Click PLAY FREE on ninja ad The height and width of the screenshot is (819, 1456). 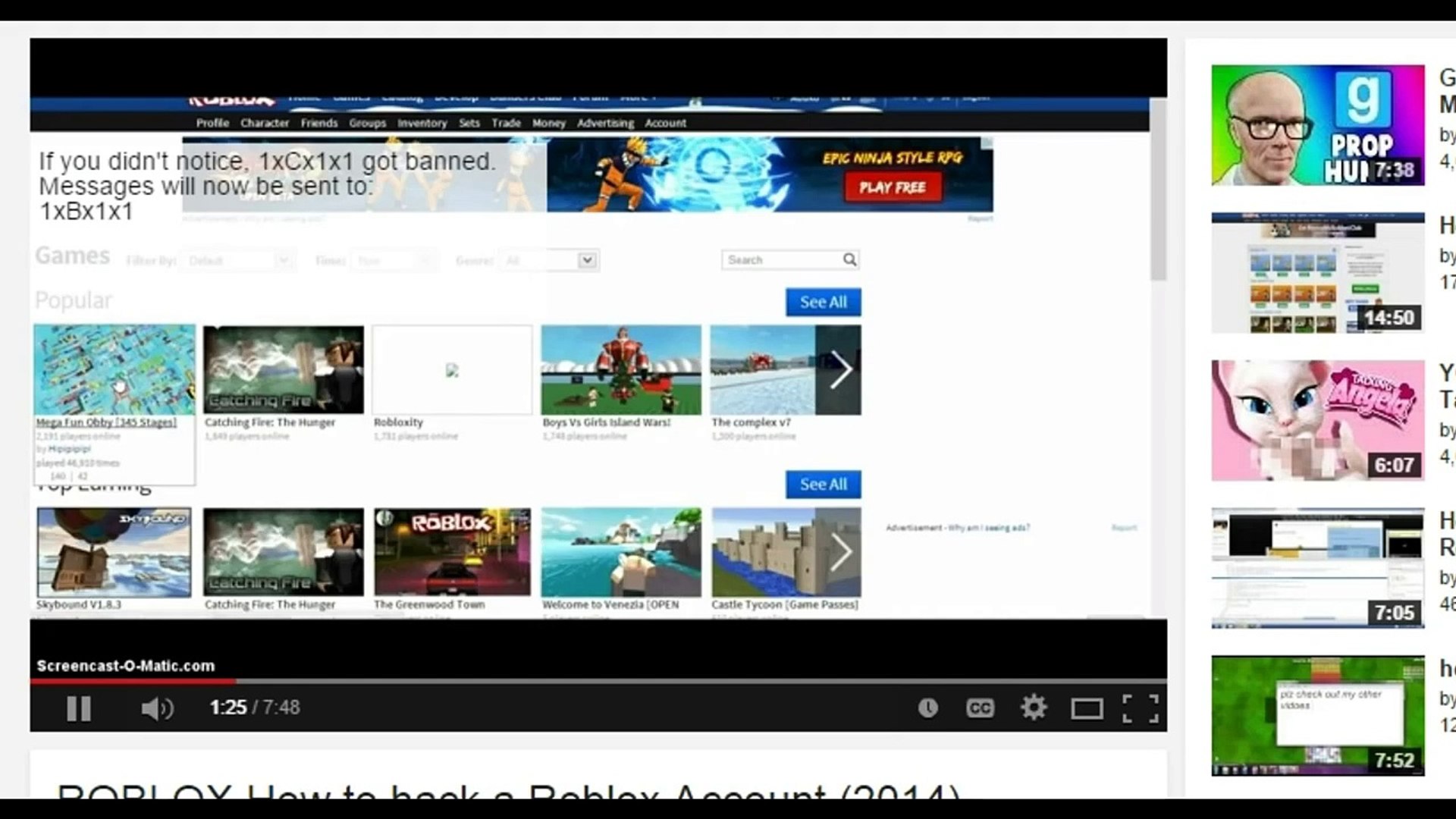coord(893,187)
